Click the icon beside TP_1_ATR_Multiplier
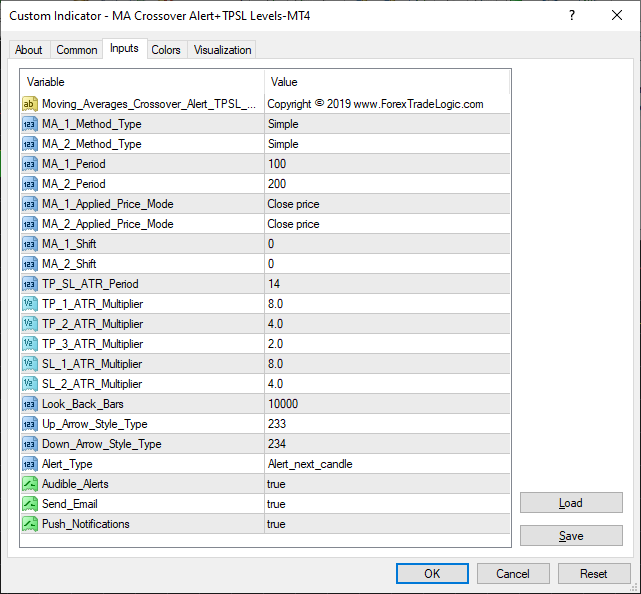641x594 pixels. pyautogui.click(x=30, y=304)
